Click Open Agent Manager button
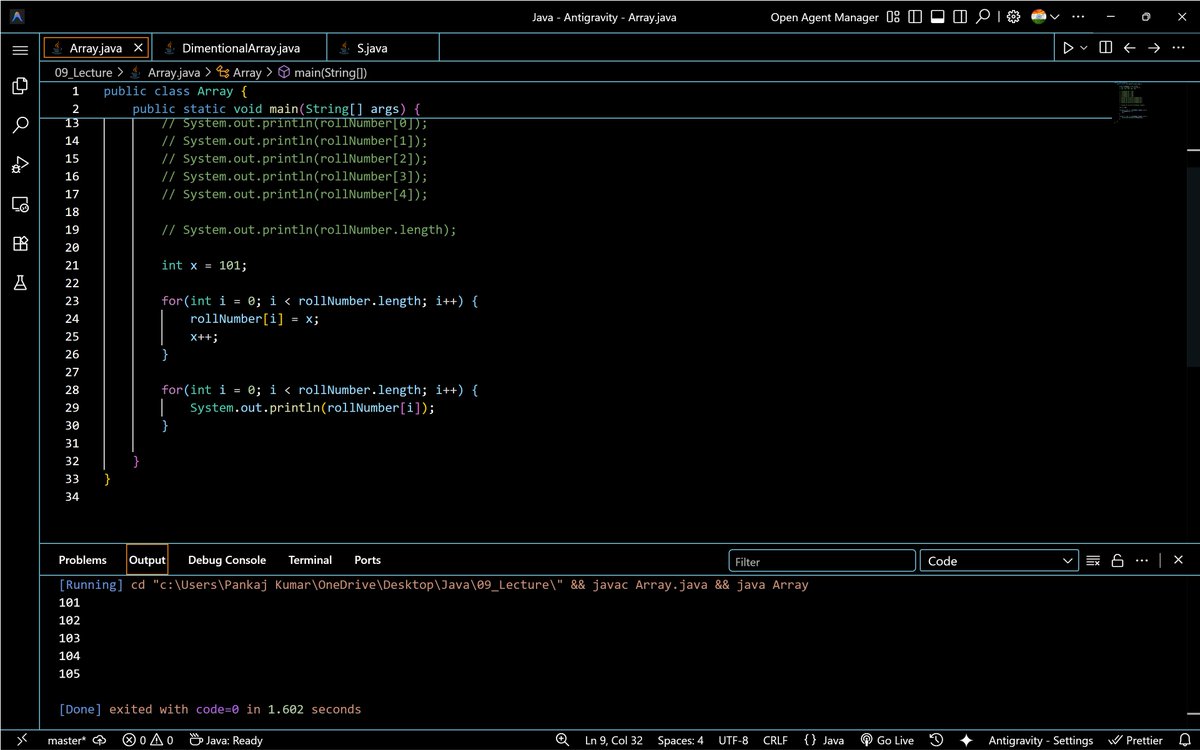 point(825,17)
